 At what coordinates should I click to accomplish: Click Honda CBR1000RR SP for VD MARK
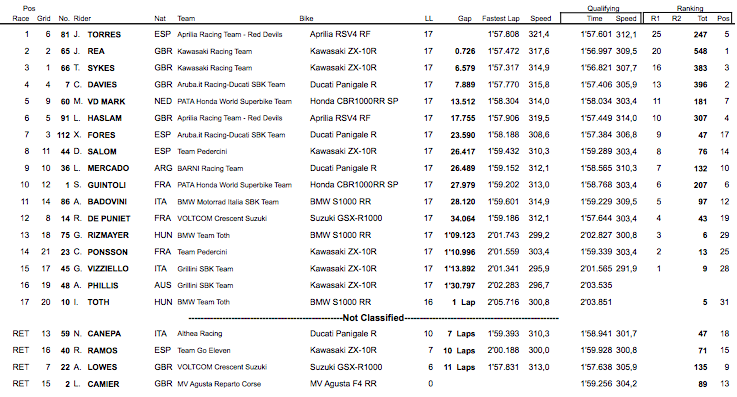point(354,101)
